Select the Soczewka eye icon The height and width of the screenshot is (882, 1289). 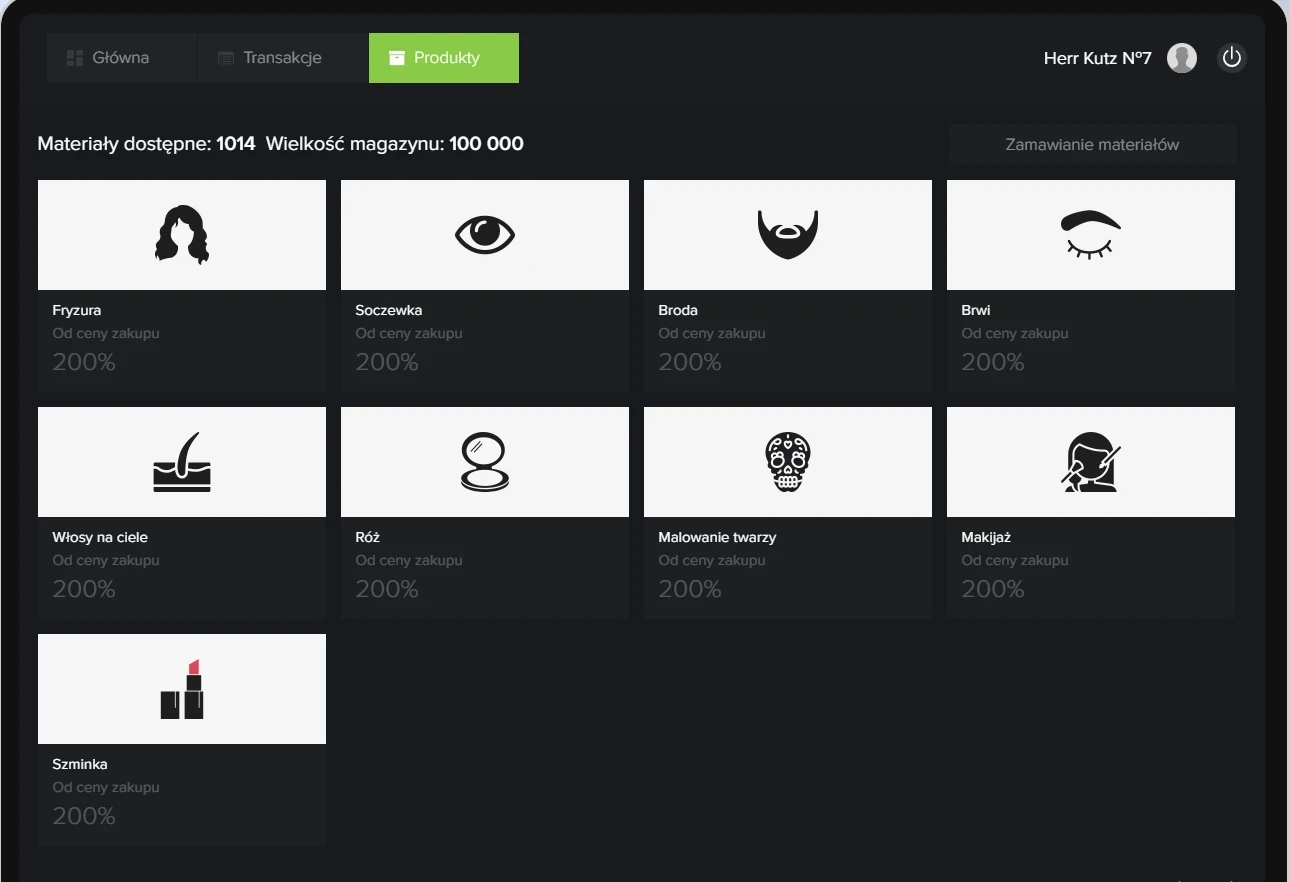484,235
